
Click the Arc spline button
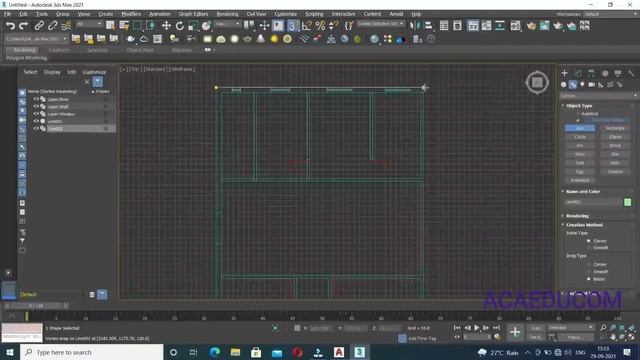pyautogui.click(x=580, y=146)
